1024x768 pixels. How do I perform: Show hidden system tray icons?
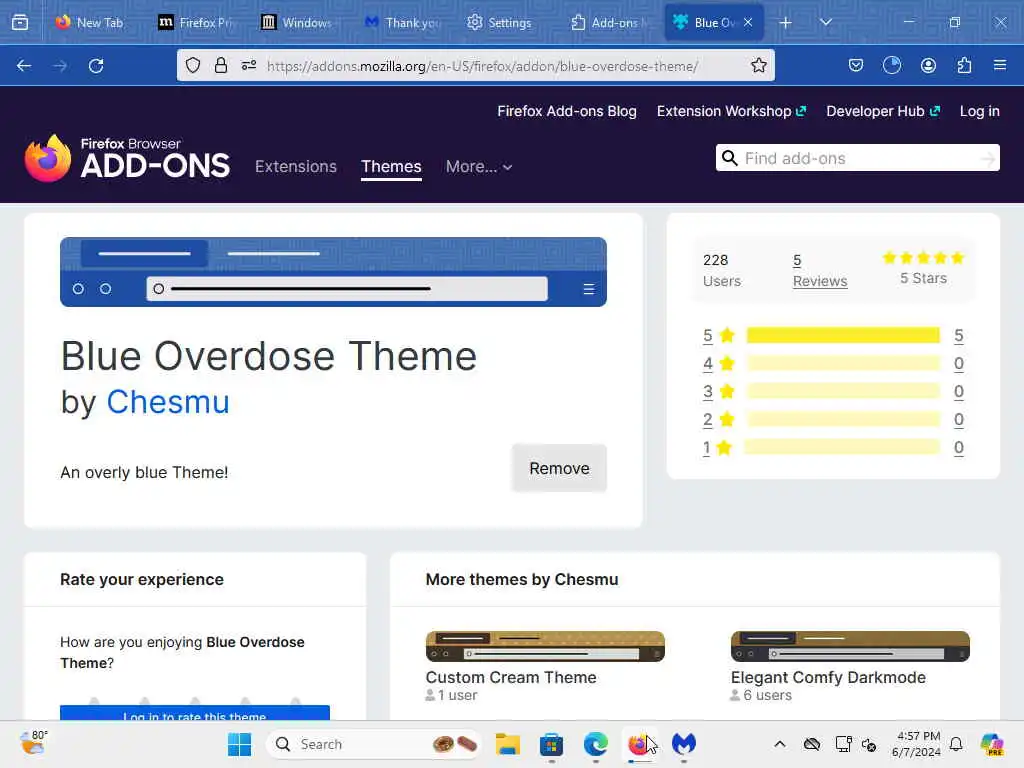point(780,744)
